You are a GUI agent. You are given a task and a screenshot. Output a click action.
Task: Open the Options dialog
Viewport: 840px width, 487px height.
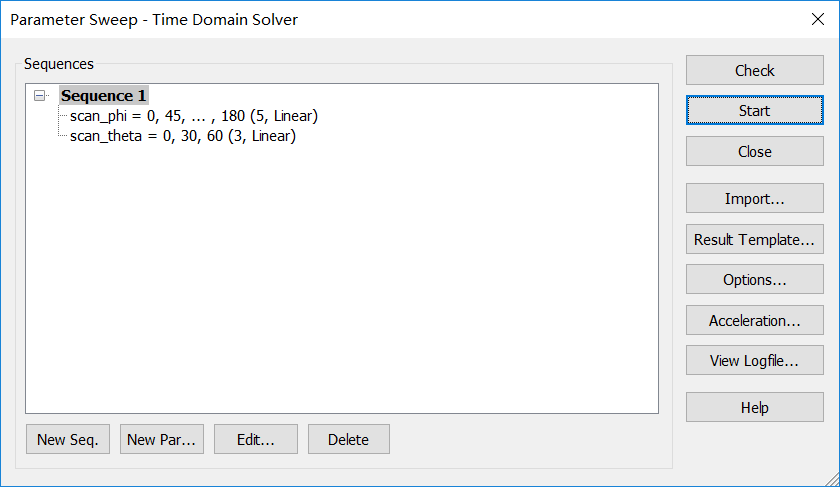tap(754, 280)
